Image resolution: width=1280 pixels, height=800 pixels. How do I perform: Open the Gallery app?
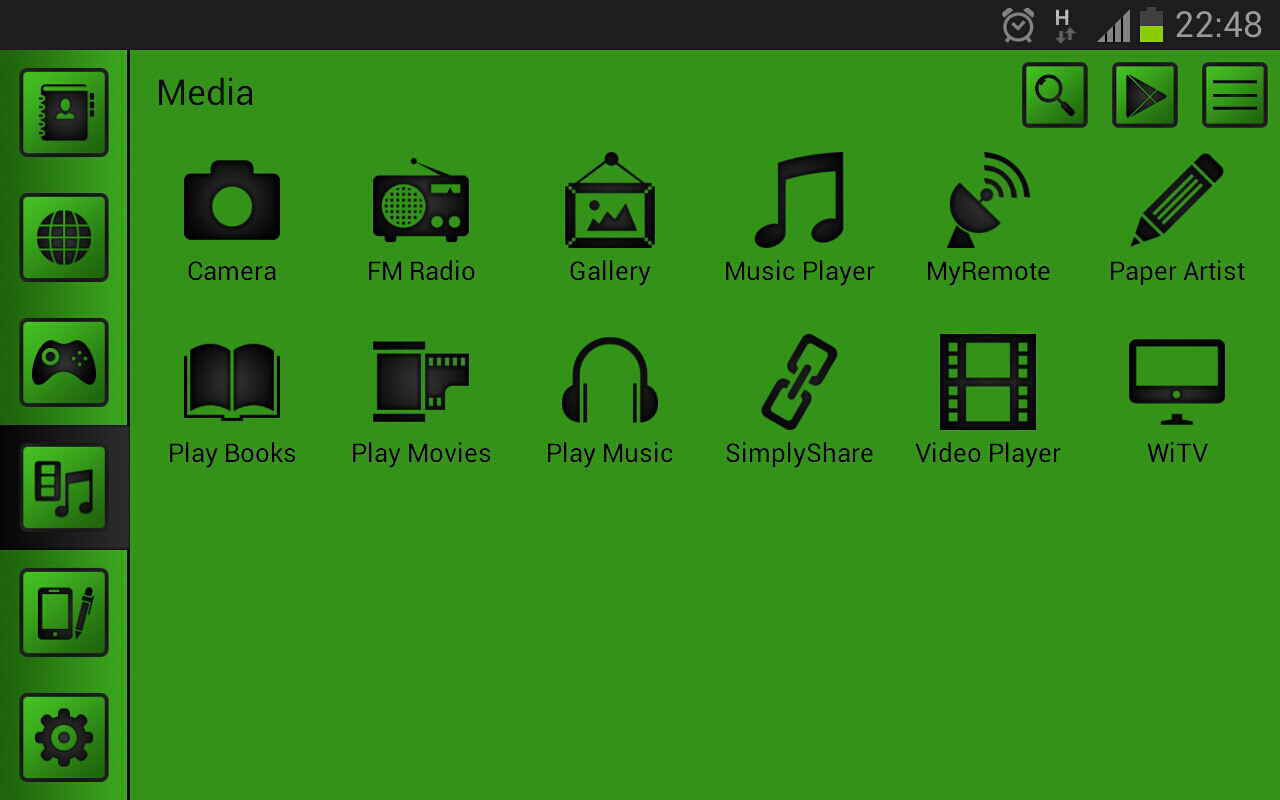coord(610,201)
